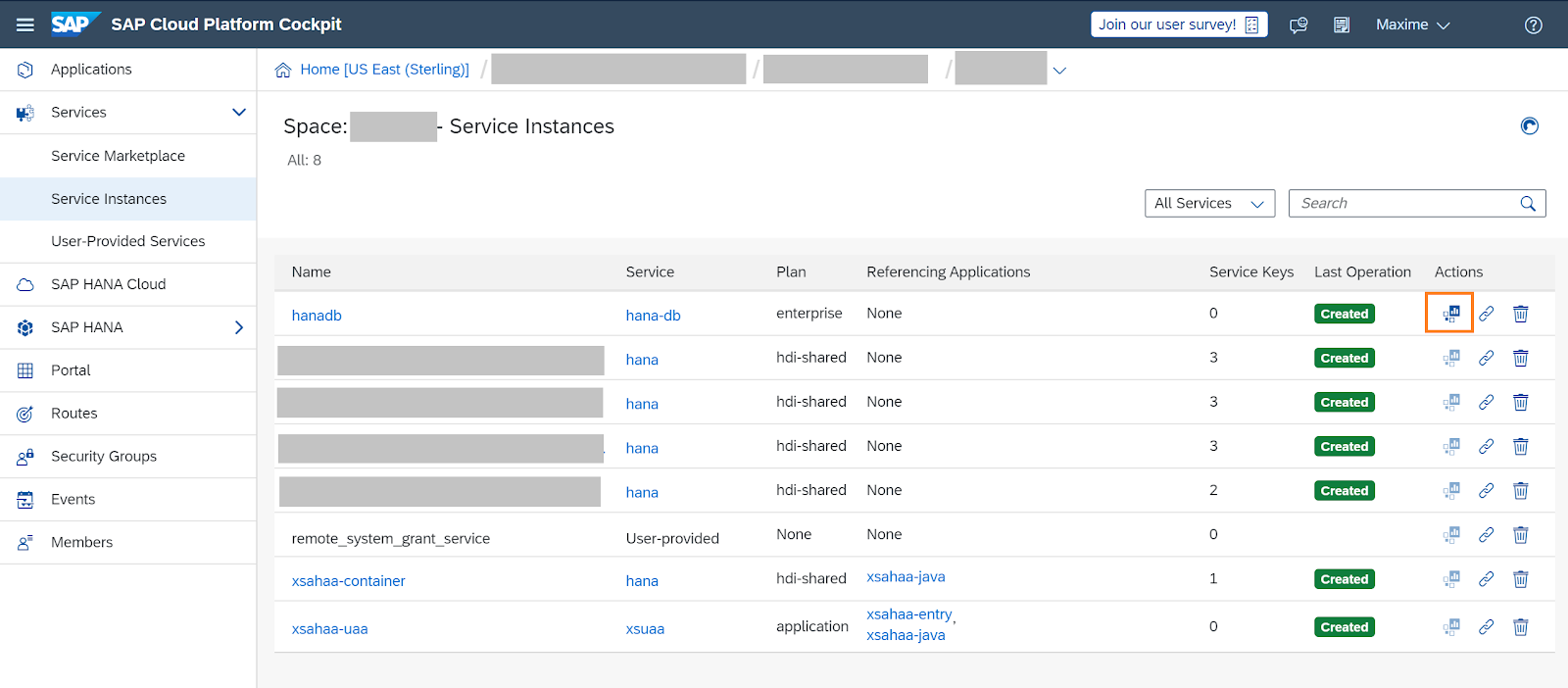Screen dimensions: 1568x688
Task: Open the hamburger navigation menu
Action: point(25,25)
